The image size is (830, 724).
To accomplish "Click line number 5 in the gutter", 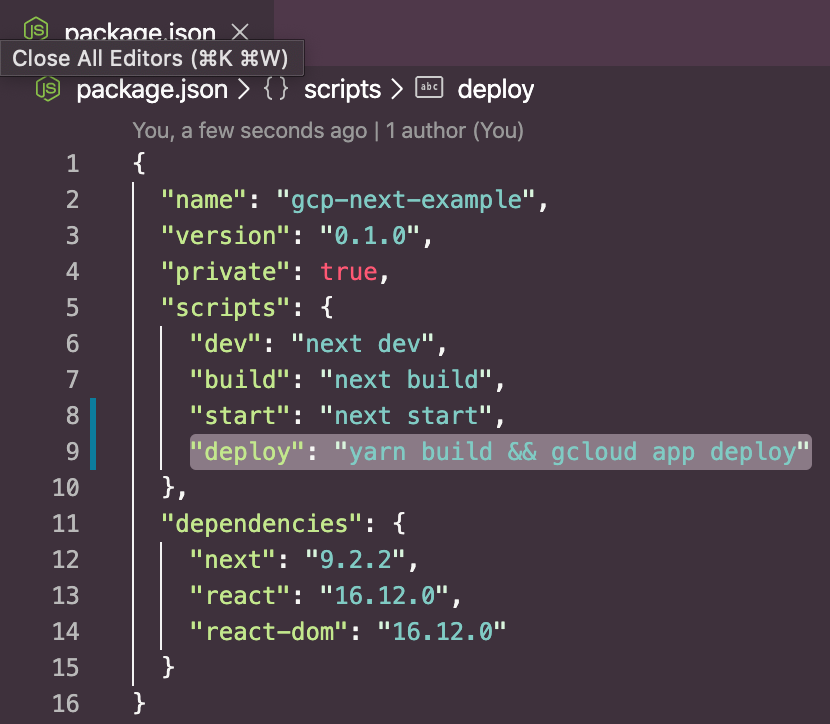I will 73,307.
